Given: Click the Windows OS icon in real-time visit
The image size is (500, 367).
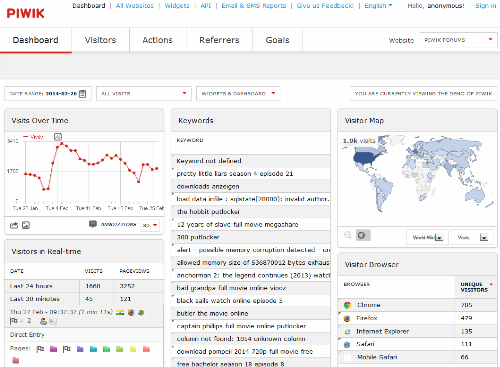Looking at the screenshot, I should pos(141,313).
